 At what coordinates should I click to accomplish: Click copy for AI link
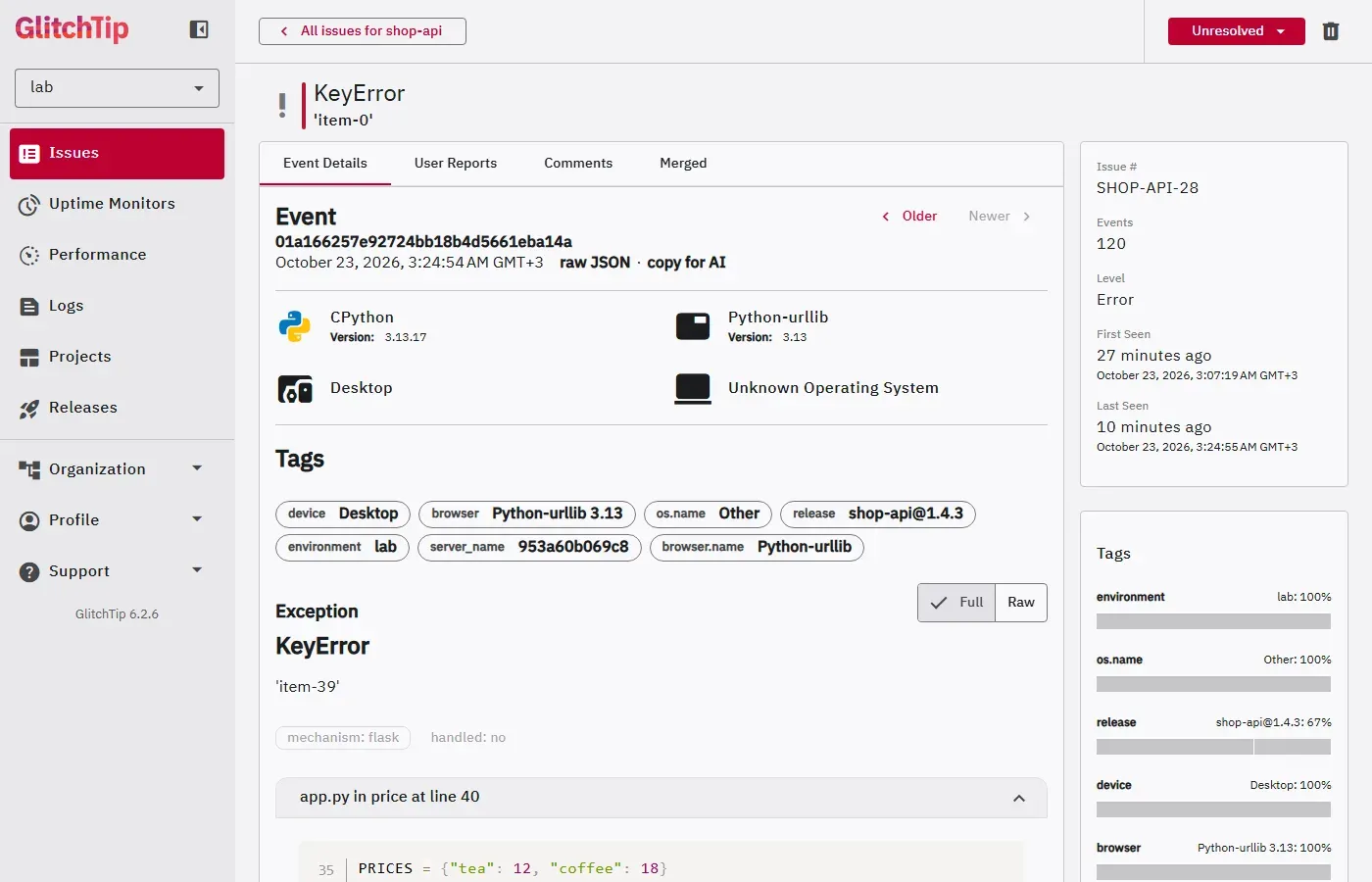(686, 263)
